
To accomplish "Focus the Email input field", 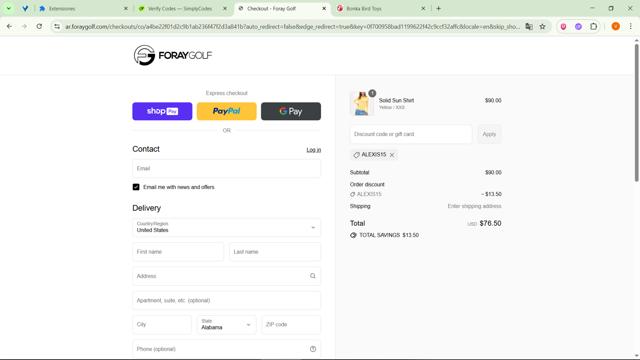I will [x=227, y=168].
